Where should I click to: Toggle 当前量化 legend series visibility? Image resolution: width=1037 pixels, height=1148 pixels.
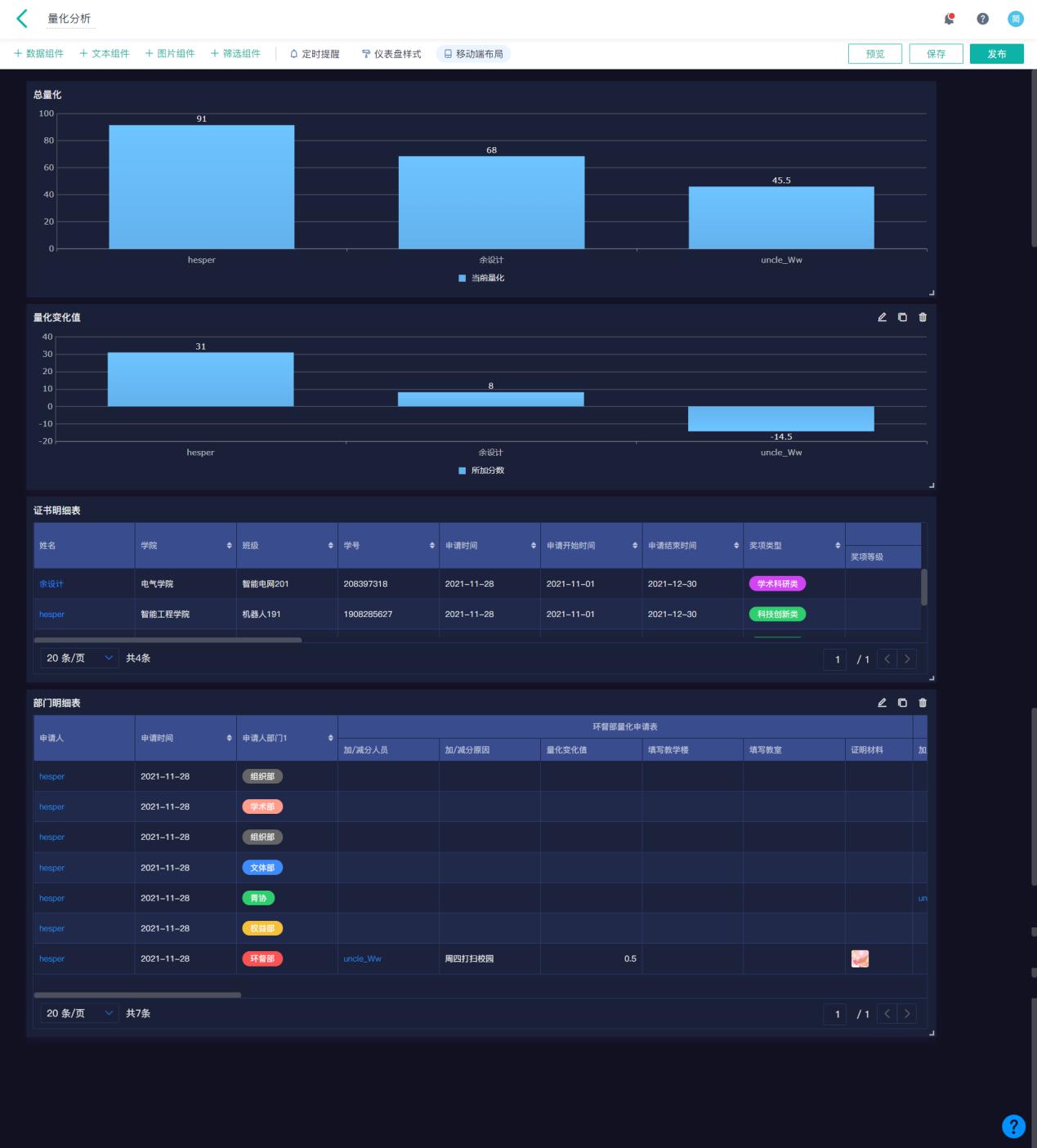tap(481, 278)
